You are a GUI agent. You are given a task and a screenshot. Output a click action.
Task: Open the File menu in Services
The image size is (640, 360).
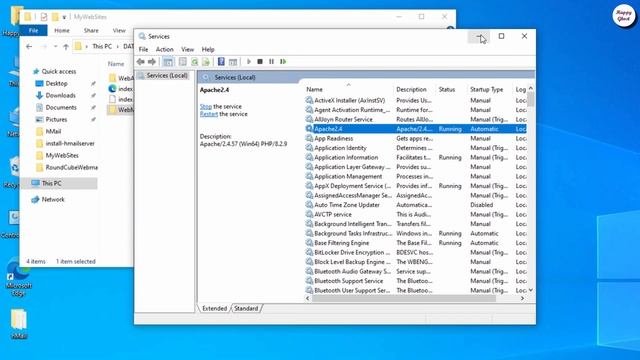pos(143,49)
